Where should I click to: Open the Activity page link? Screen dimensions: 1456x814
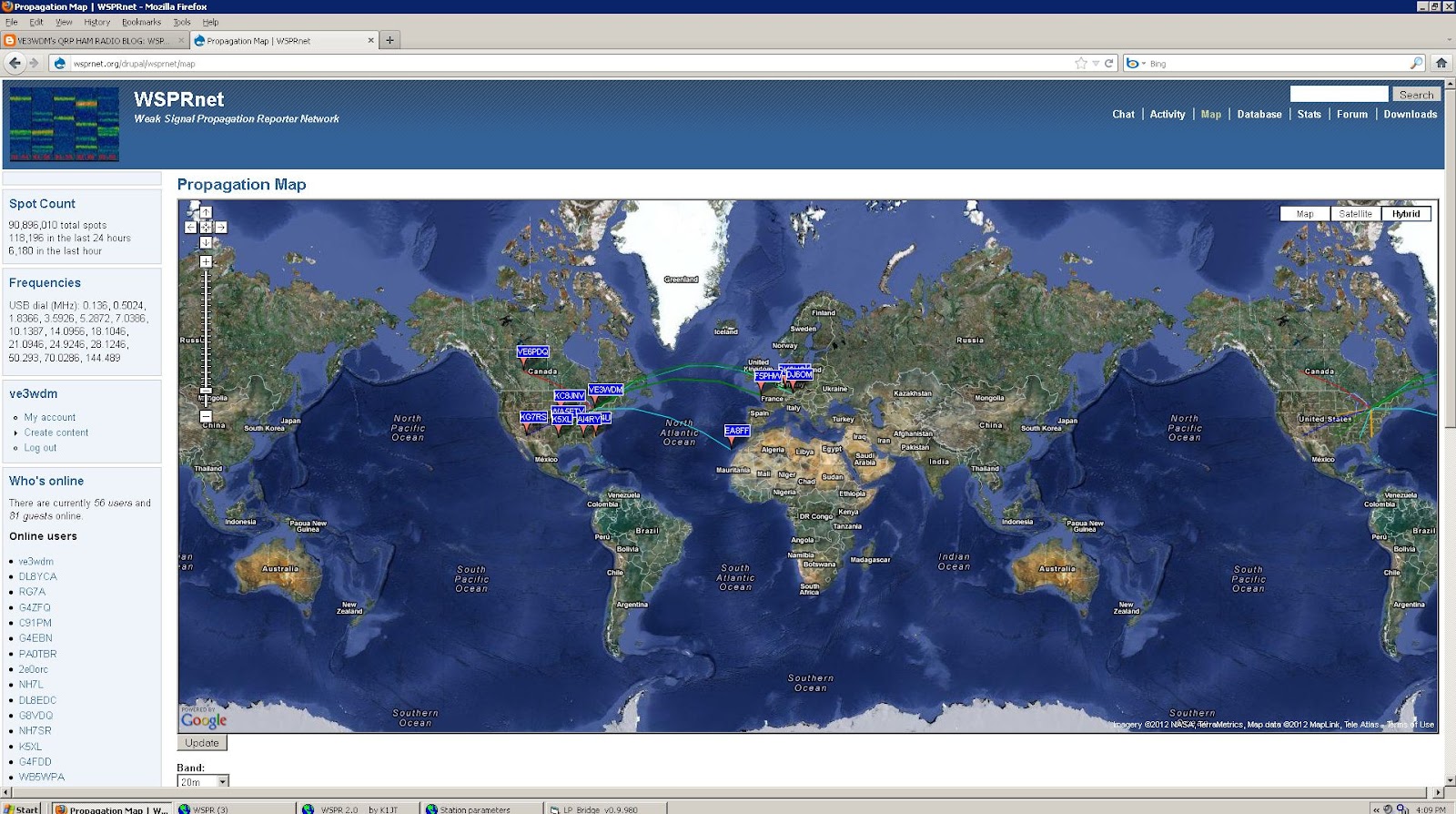click(1168, 115)
